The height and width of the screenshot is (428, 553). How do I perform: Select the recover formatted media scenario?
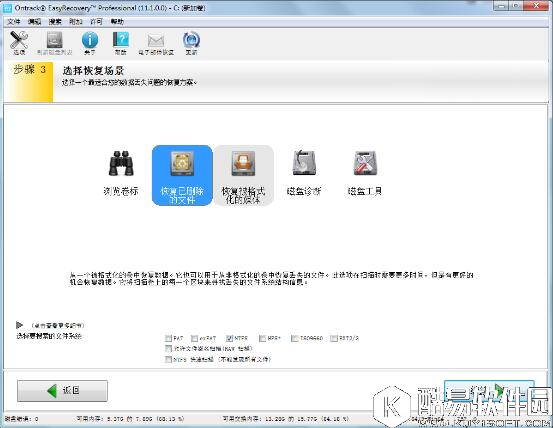tap(243, 175)
